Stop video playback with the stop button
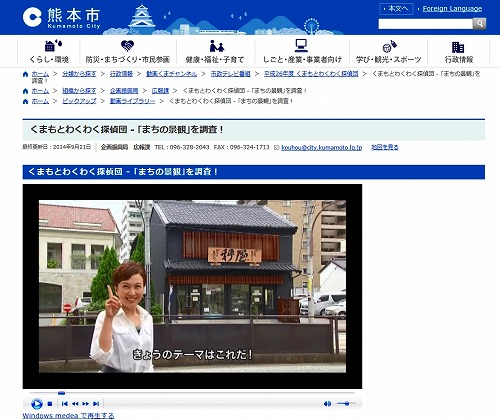Viewport: 500px width, 420px height. [50, 404]
